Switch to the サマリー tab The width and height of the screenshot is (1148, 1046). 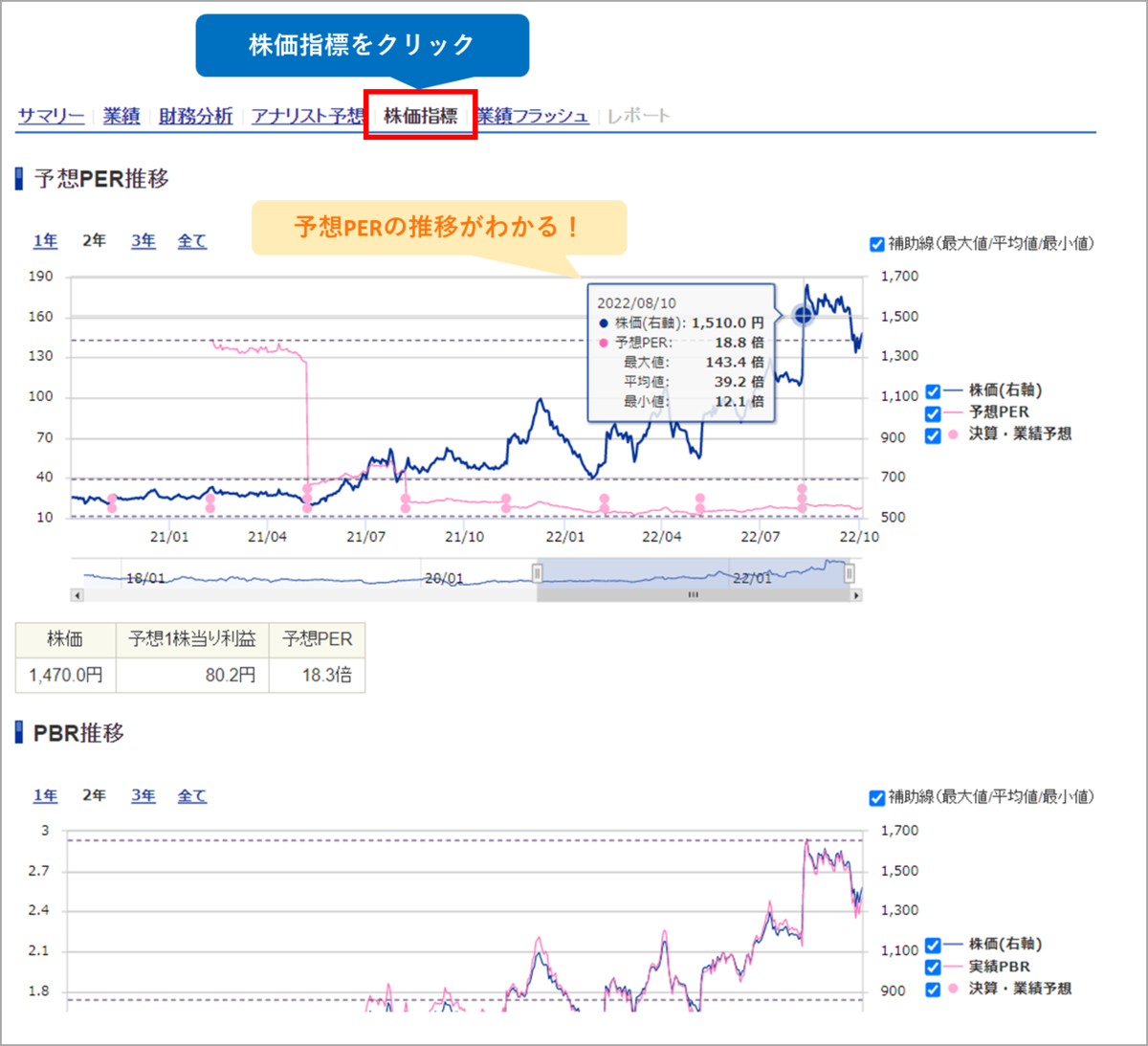click(x=50, y=115)
